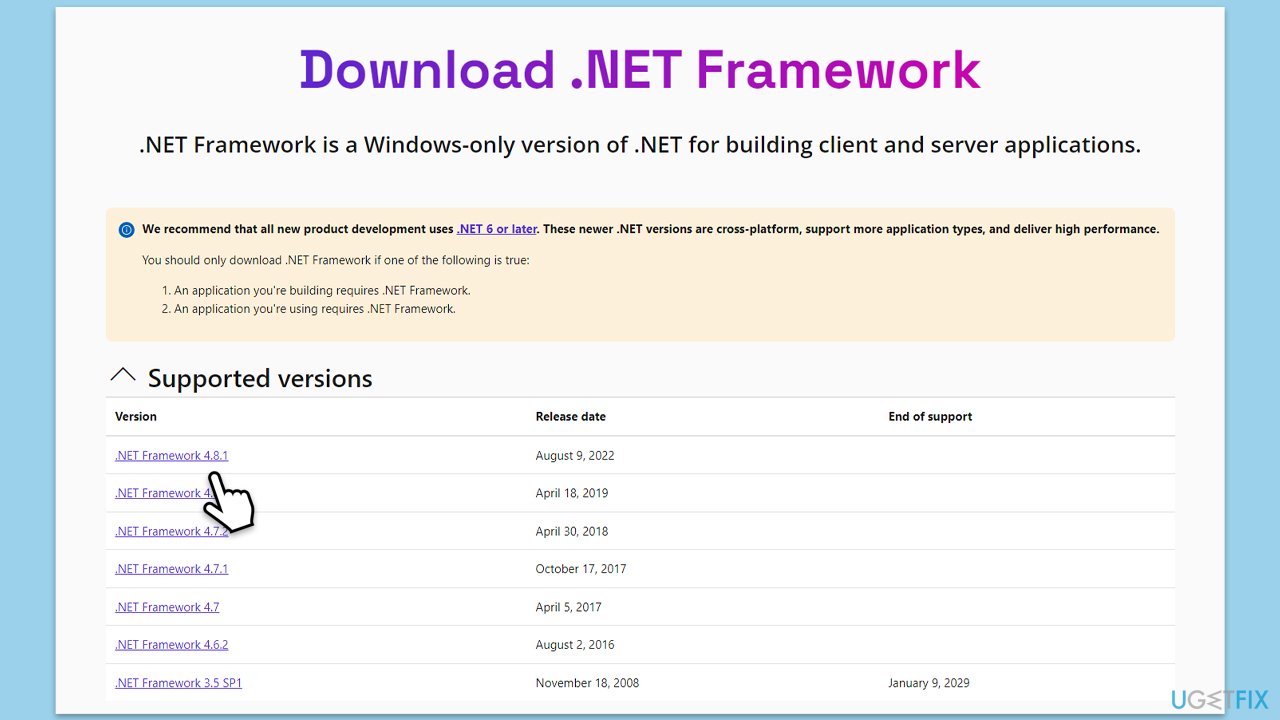Click the Version column header

pyautogui.click(x=136, y=417)
